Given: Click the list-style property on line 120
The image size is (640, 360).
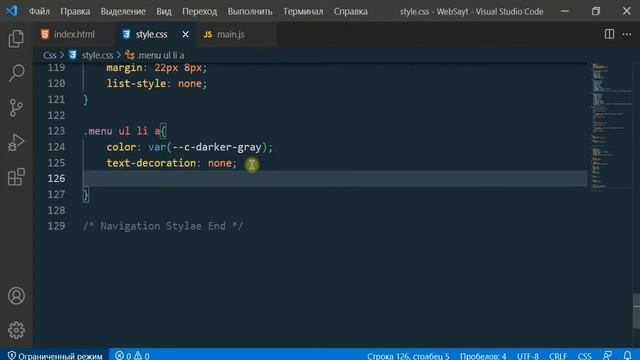Looking at the screenshot, I should [136, 83].
